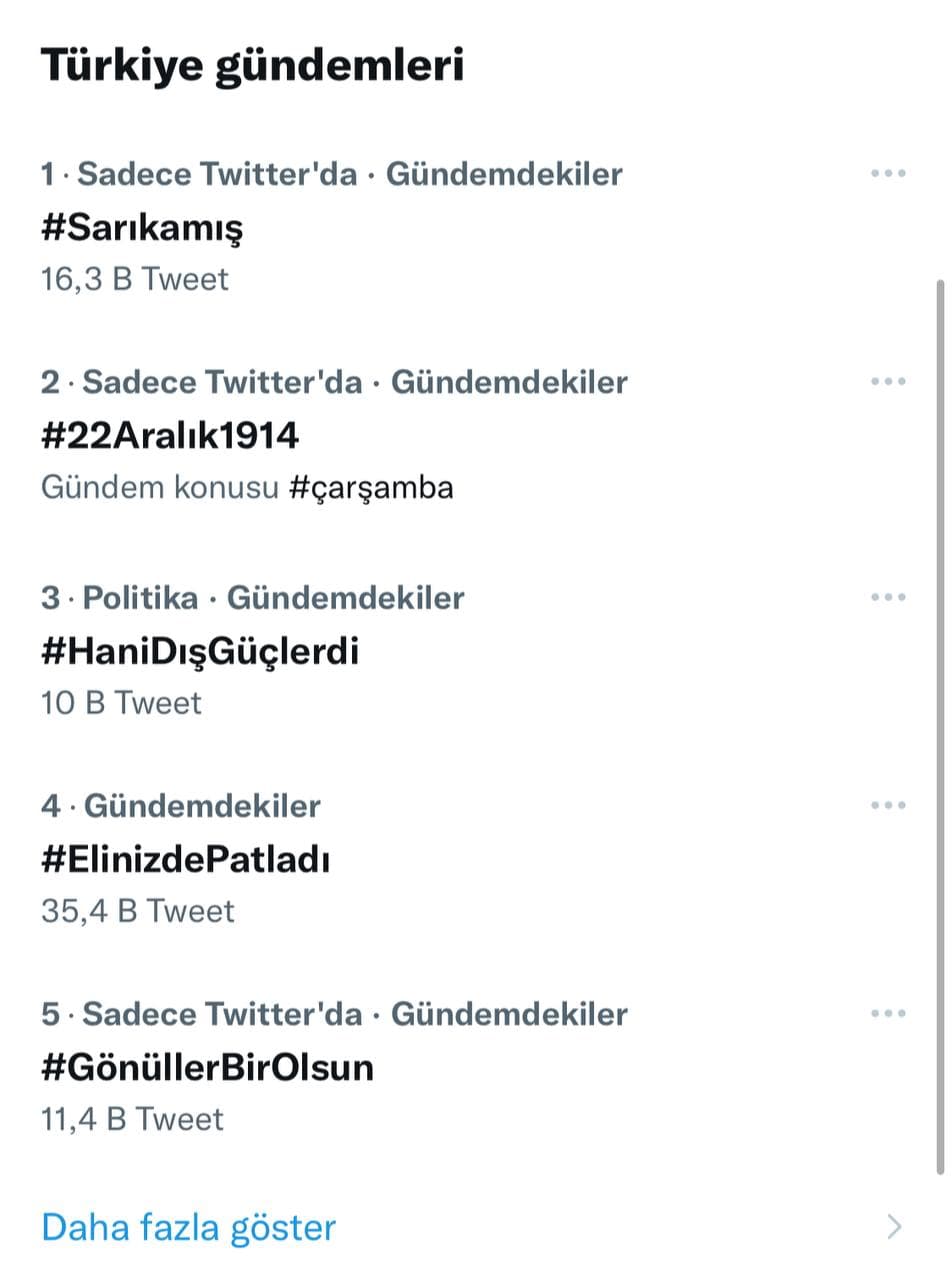The height and width of the screenshot is (1280, 952).
Task: Click the vertical scrollbar on the right
Action: point(940,725)
